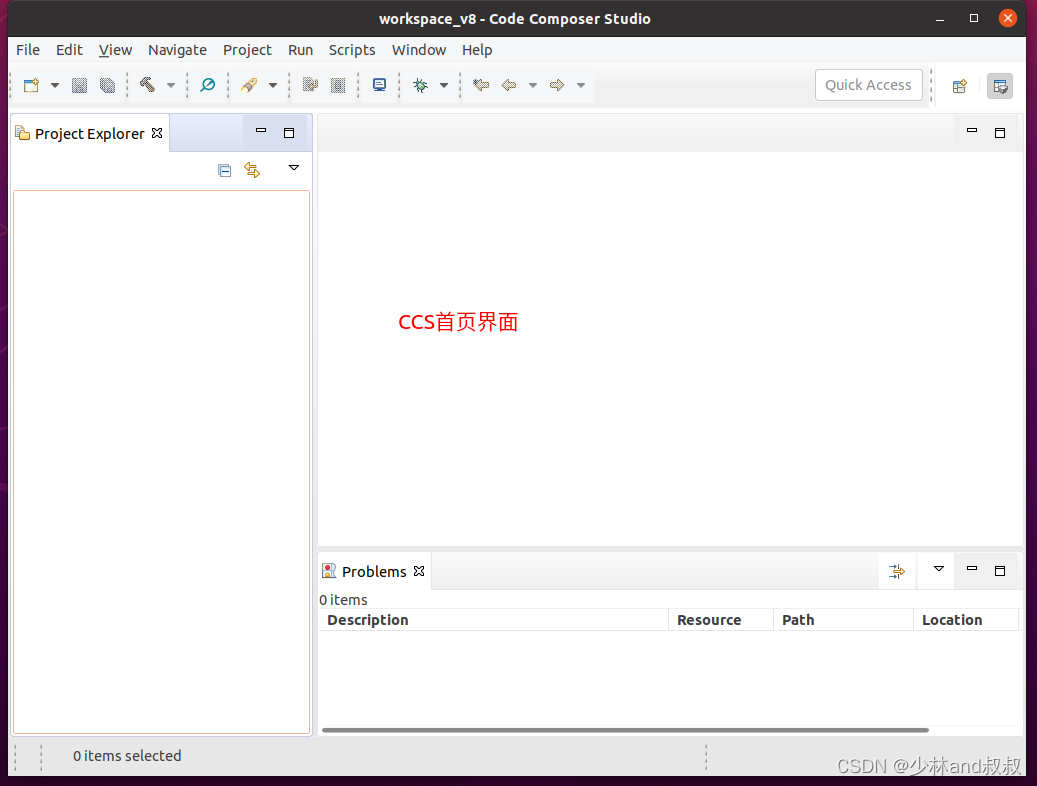Maximize the Project Explorer panel

point(289,133)
